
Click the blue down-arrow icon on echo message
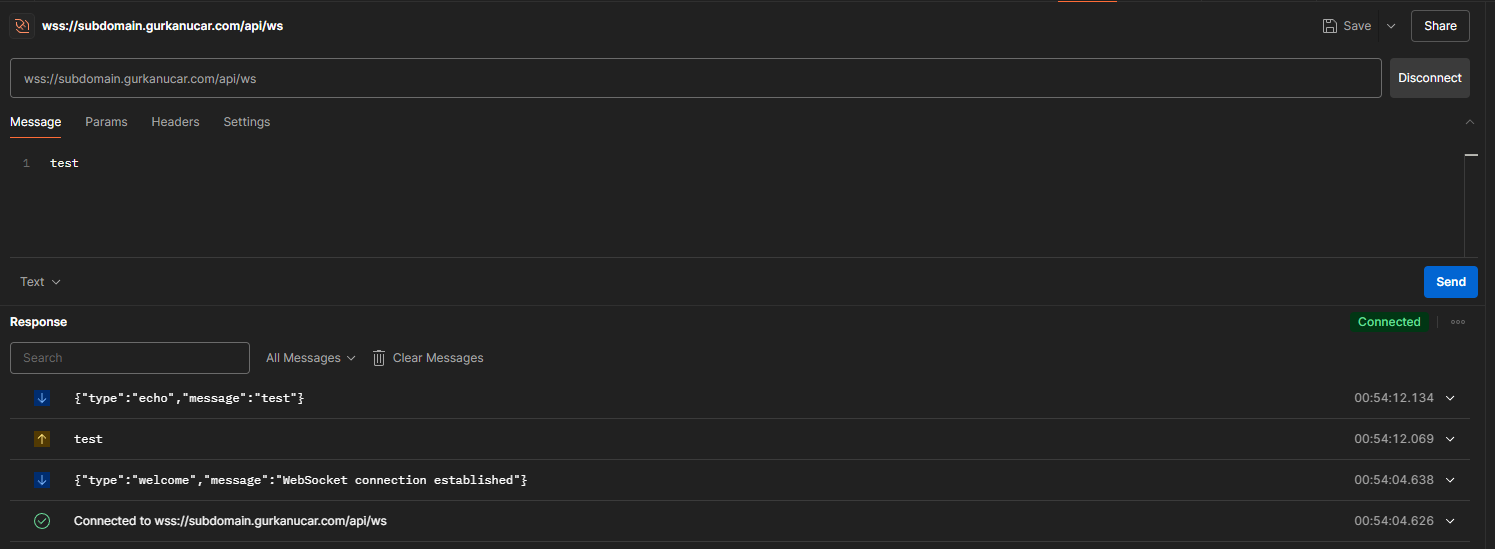tap(42, 398)
